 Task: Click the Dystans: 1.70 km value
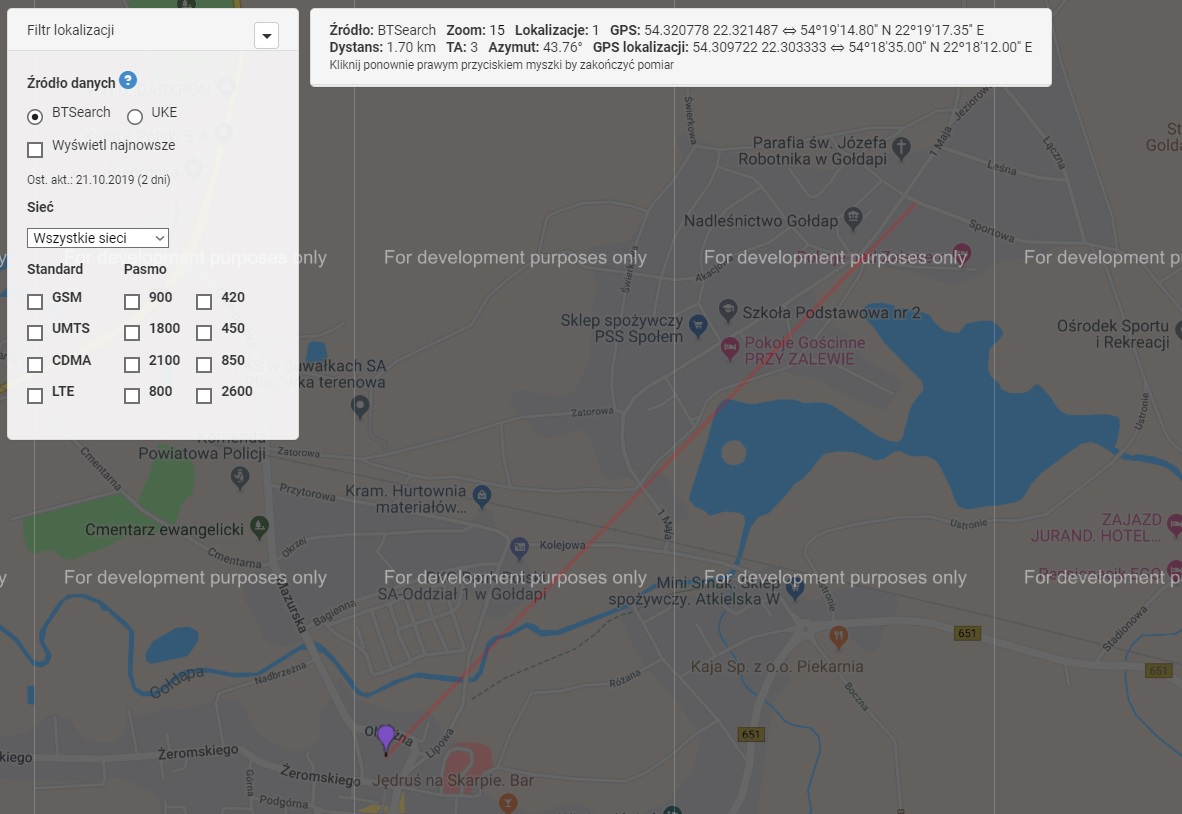[x=382, y=47]
